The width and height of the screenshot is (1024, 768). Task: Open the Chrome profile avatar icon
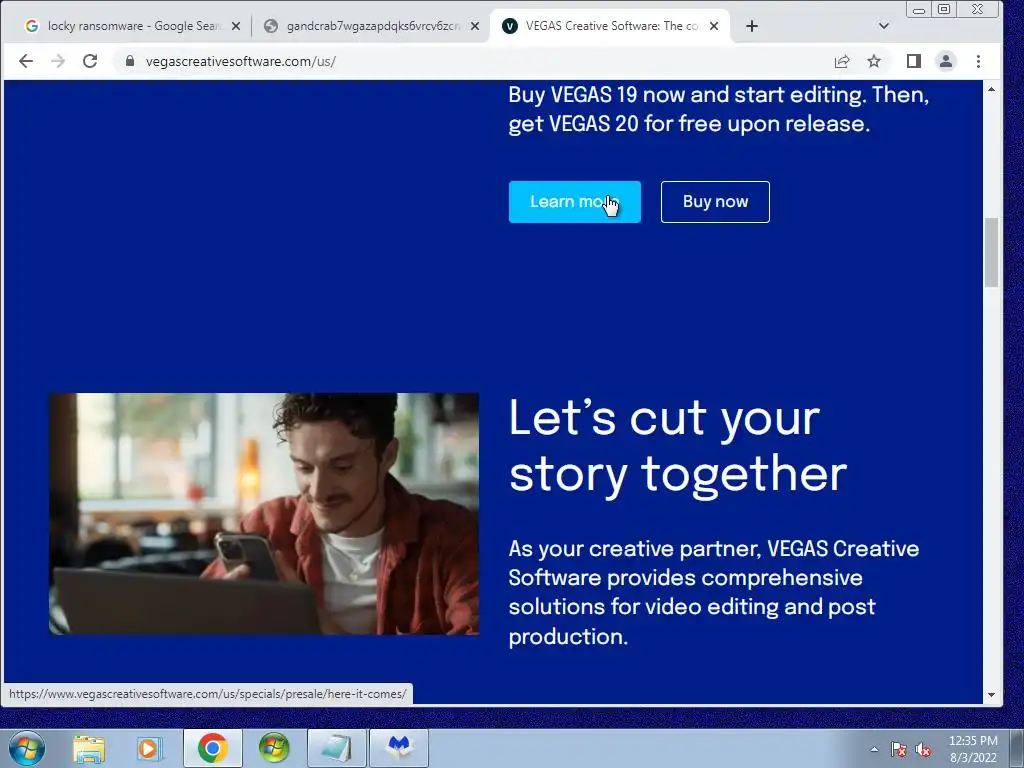(946, 61)
